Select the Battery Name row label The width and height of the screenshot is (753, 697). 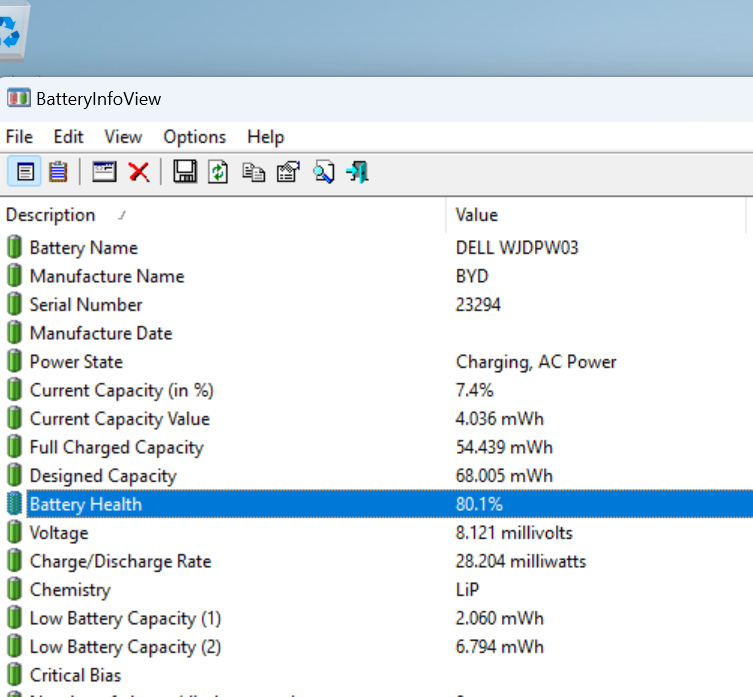pyautogui.click(x=84, y=248)
